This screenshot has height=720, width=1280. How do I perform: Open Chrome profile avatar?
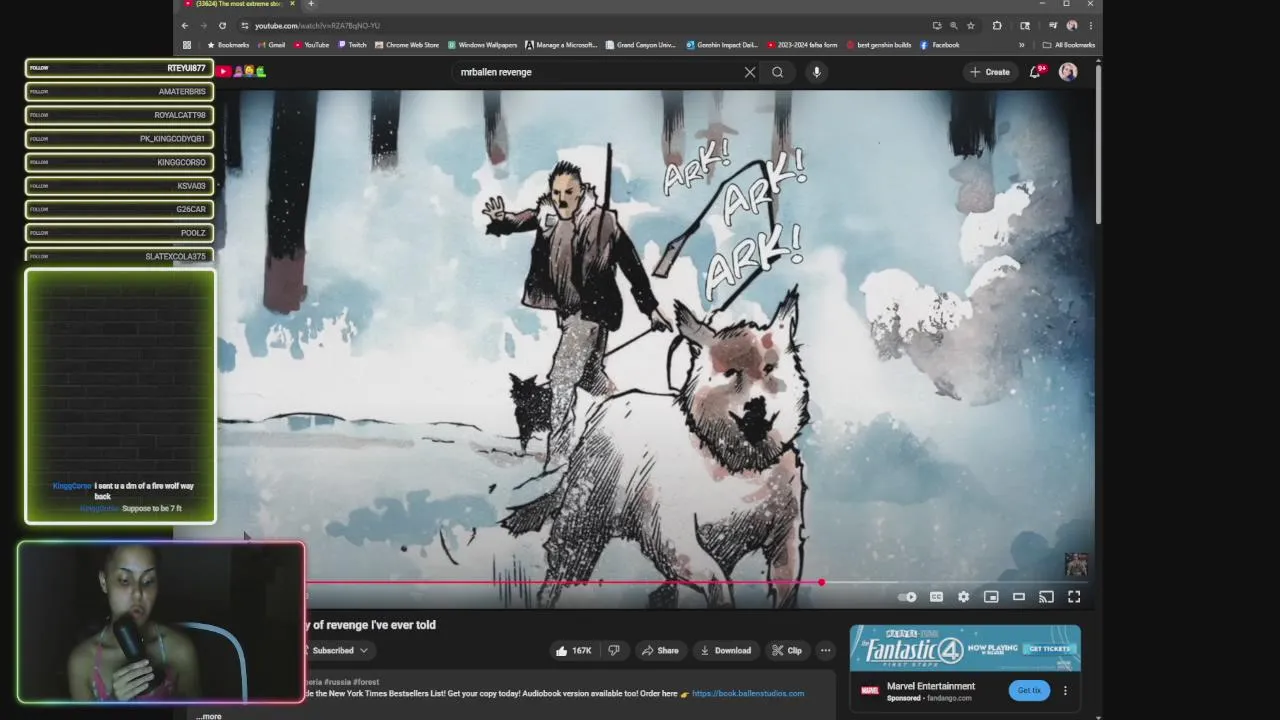tap(1072, 25)
